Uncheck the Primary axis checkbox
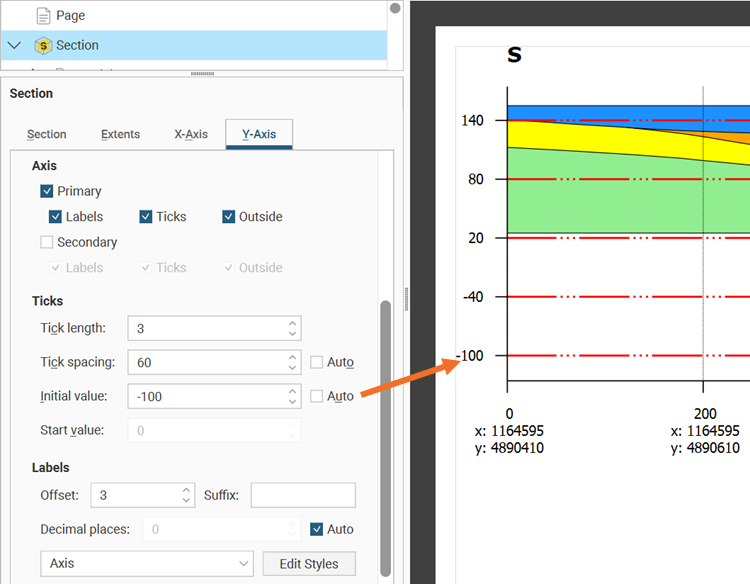 [47, 191]
